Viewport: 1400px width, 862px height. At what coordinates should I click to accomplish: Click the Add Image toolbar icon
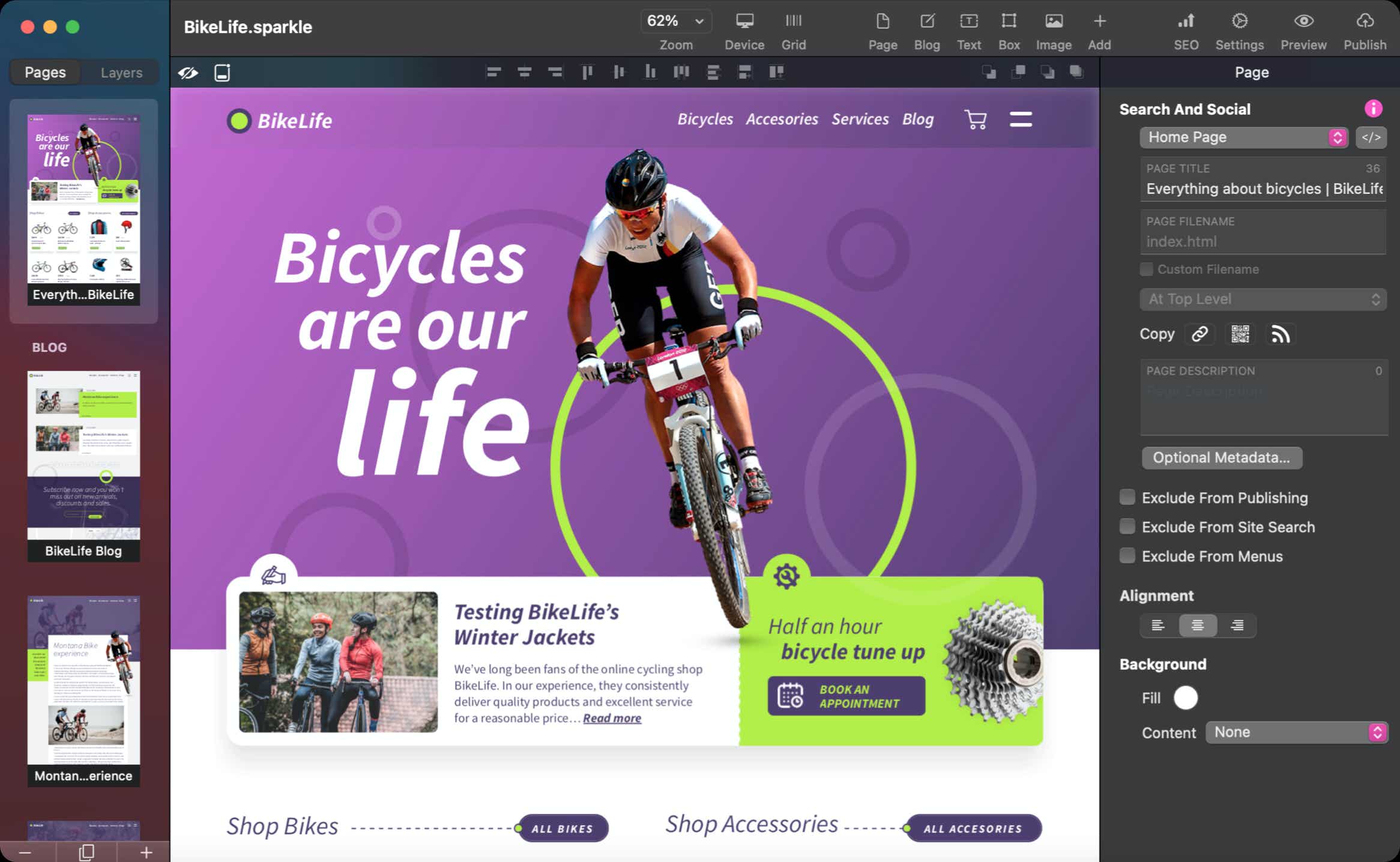click(x=1054, y=22)
